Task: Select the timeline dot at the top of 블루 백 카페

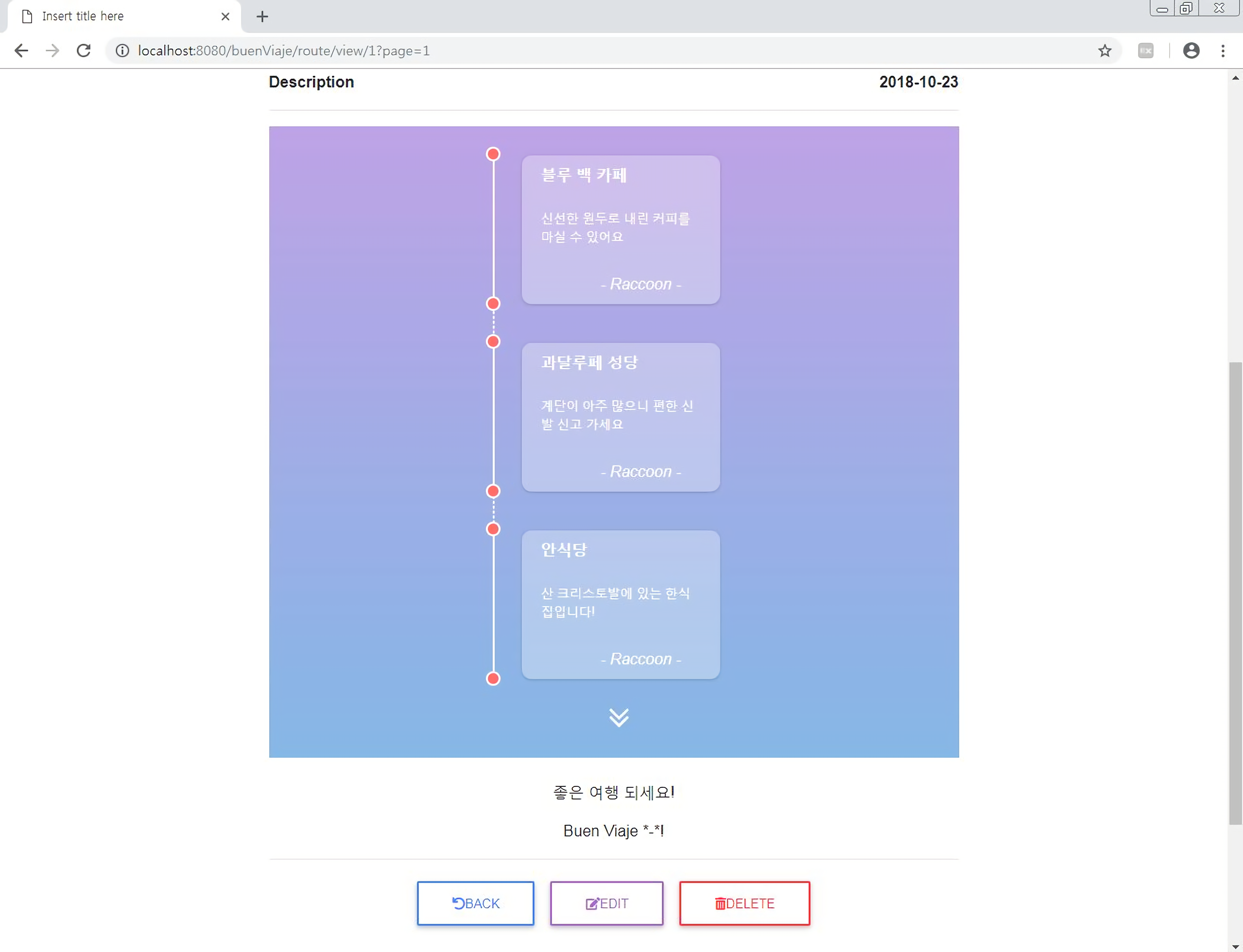Action: click(493, 154)
